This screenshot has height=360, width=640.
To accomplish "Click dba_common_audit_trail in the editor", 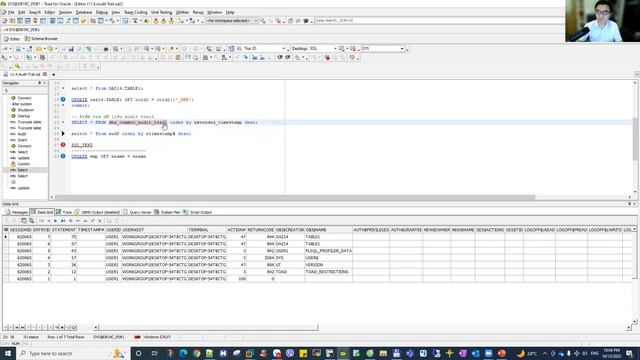I will tap(138, 122).
